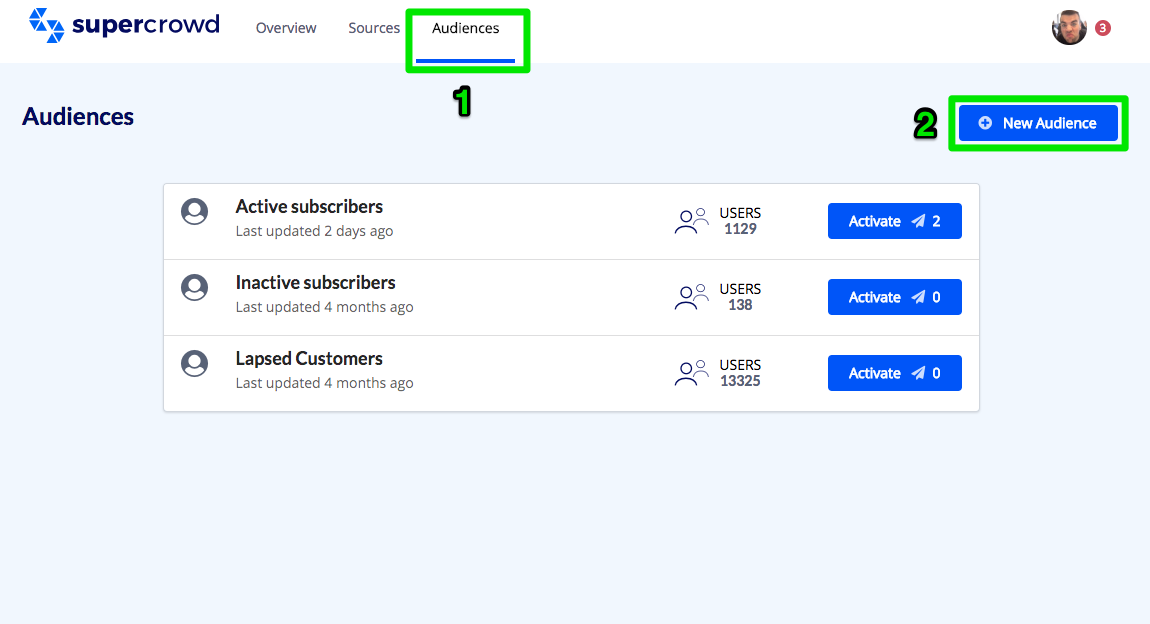Viewport: 1150px width, 624px height.
Task: Click paper plane icon in Active subscribers Activate
Action: tap(918, 221)
